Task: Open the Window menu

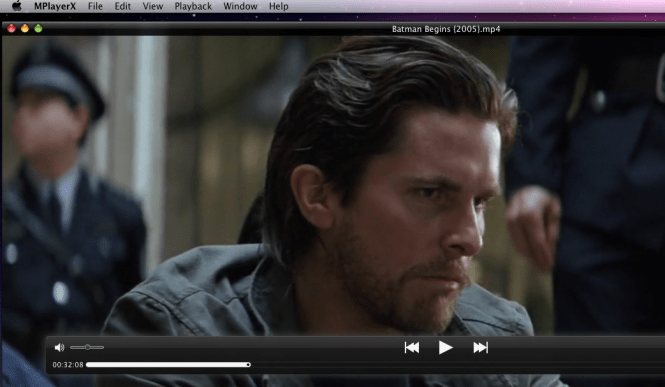Action: point(240,6)
